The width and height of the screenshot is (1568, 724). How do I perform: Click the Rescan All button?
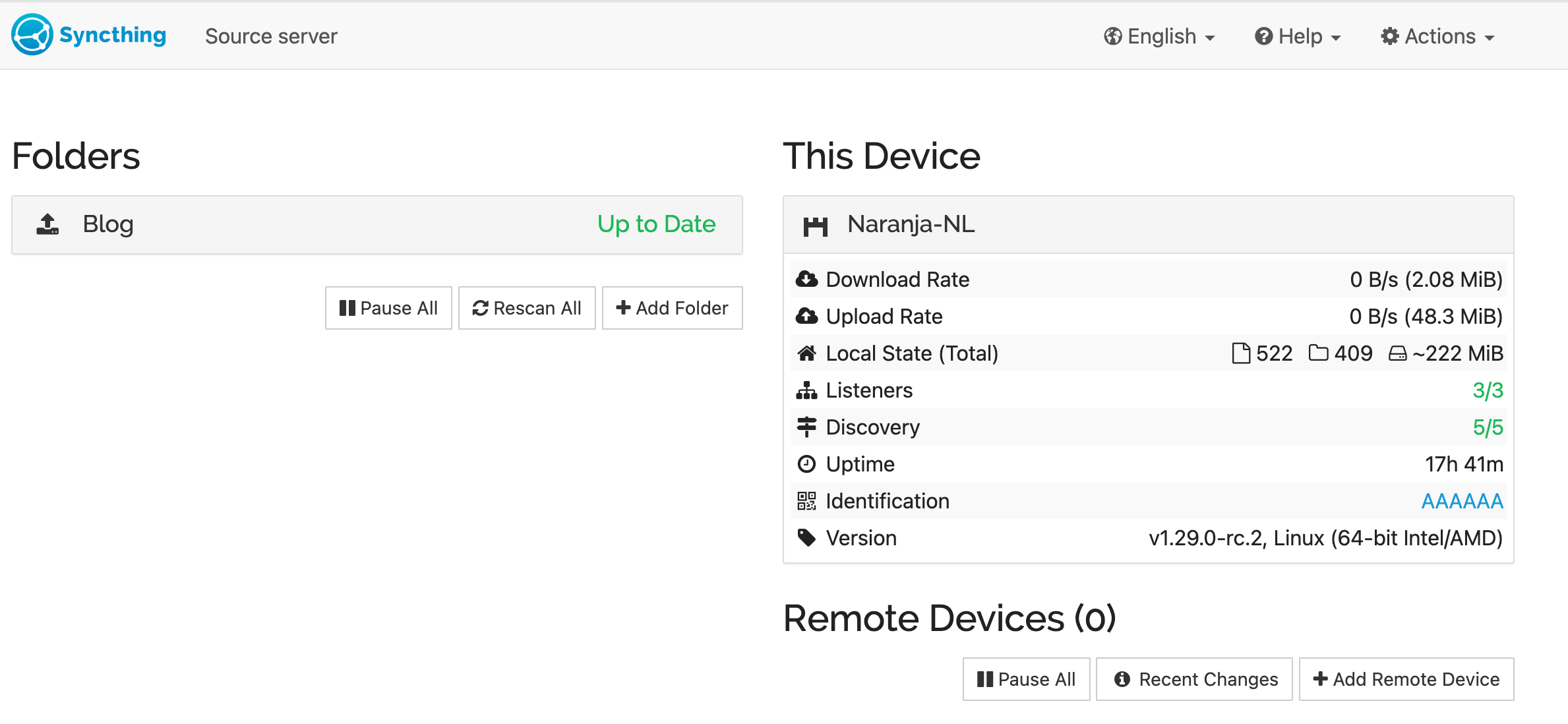click(527, 308)
